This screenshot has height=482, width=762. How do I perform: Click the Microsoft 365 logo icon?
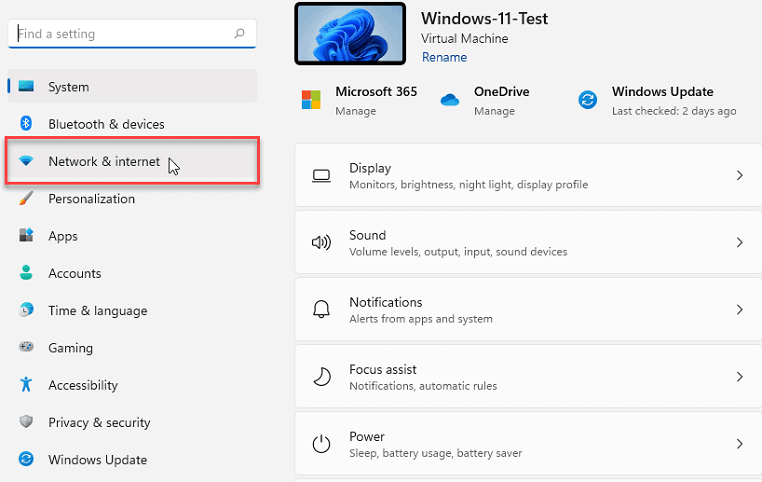click(311, 100)
